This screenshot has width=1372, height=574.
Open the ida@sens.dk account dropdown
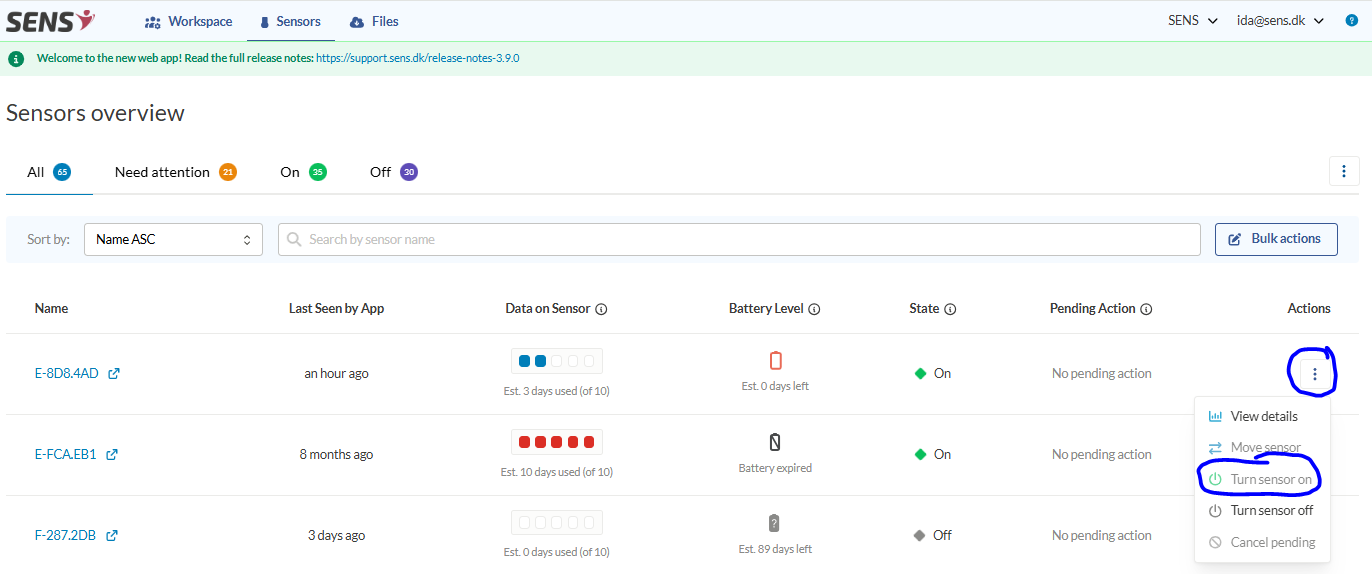1279,21
